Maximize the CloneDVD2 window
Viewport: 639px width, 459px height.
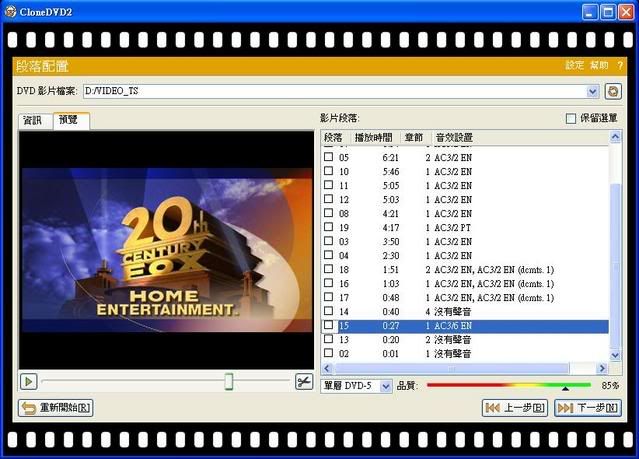[608, 12]
